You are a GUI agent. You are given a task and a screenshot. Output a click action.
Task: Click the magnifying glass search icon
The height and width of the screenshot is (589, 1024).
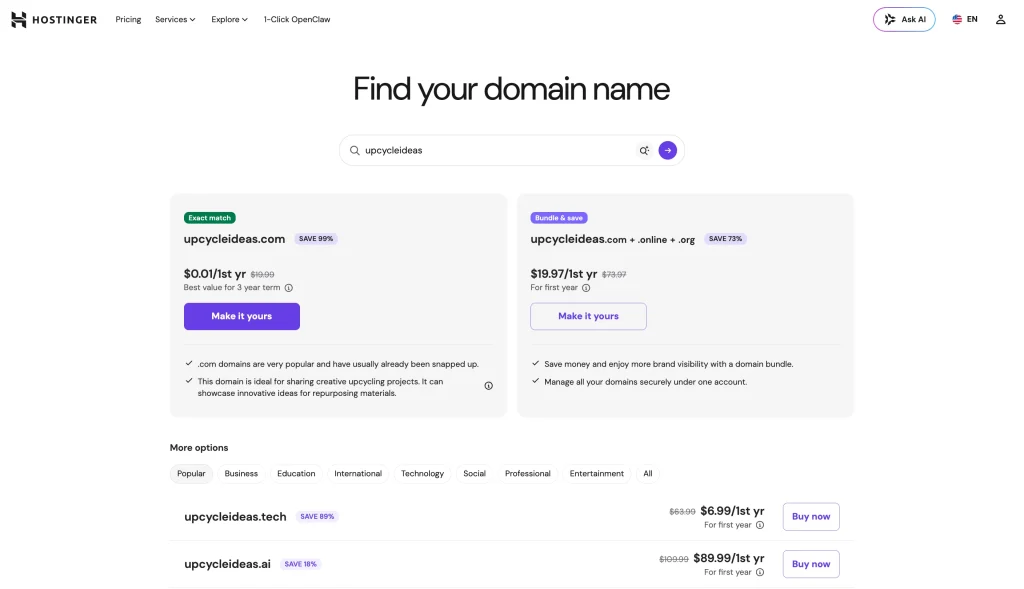click(x=355, y=150)
